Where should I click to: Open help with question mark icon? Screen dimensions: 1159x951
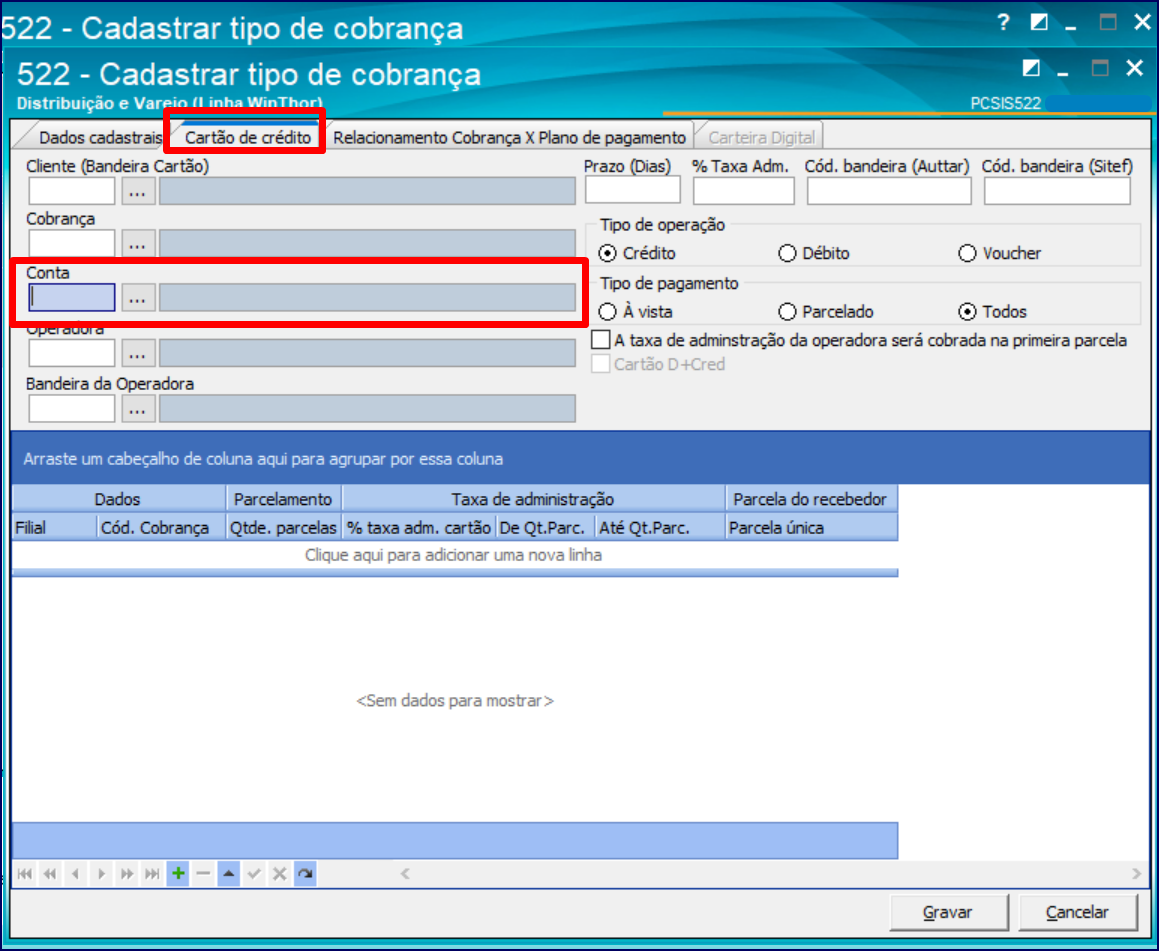point(1002,23)
